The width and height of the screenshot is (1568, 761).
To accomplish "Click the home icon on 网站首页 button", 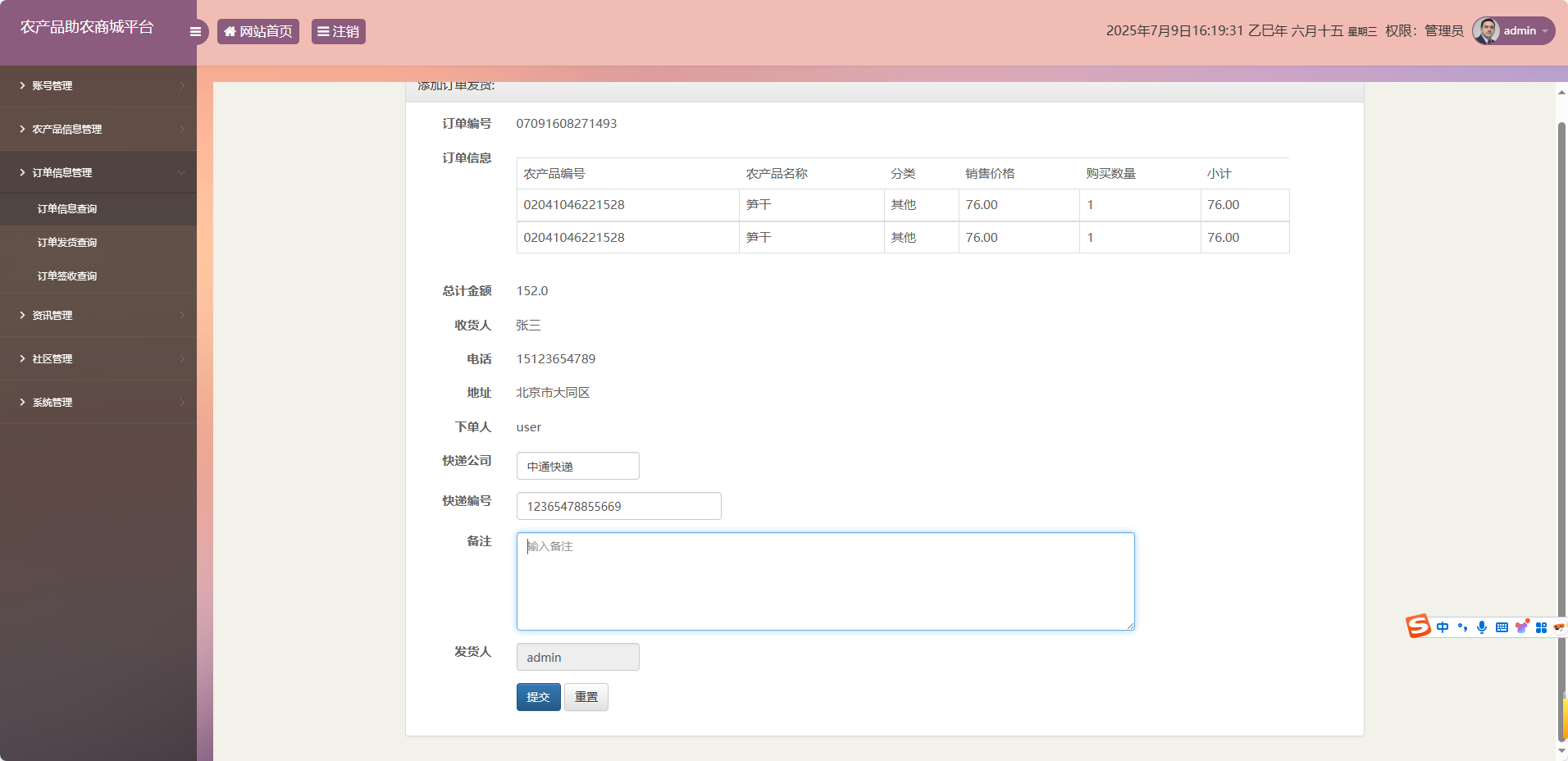I will pyautogui.click(x=230, y=31).
